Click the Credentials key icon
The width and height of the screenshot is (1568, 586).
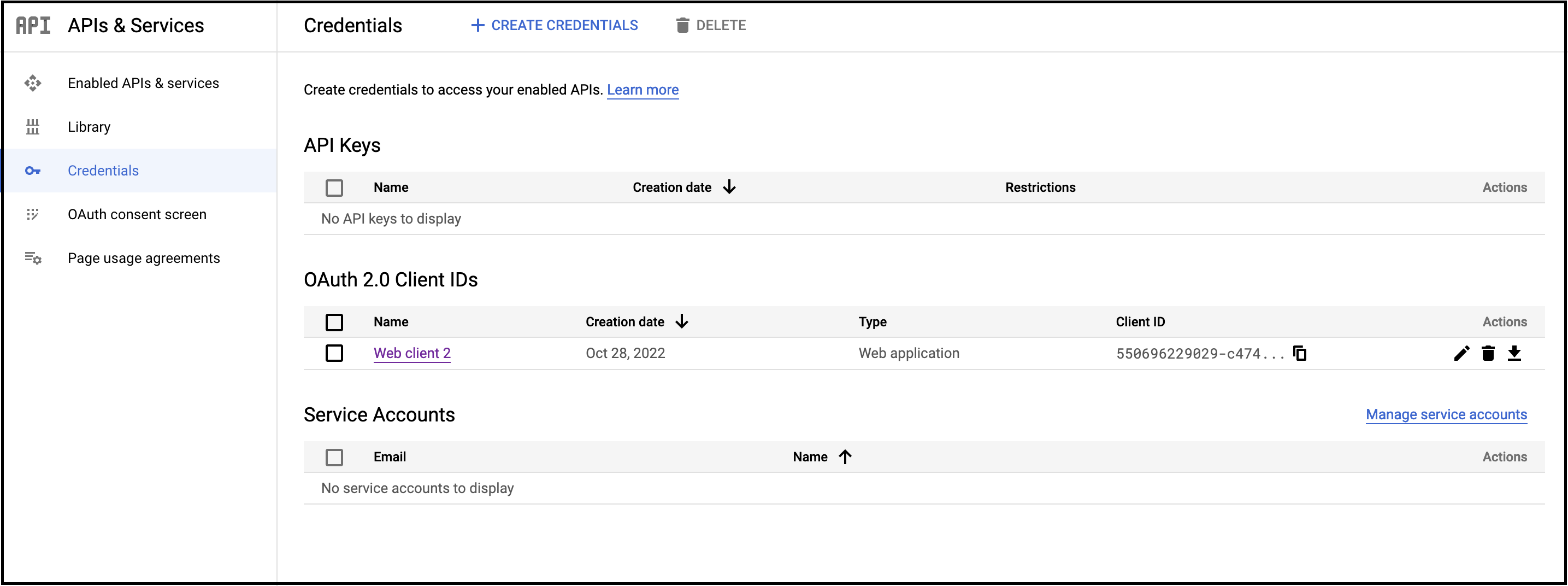(x=33, y=171)
